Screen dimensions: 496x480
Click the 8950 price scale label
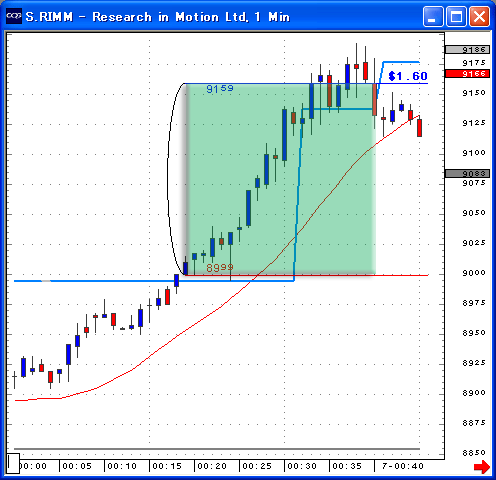pos(474,333)
